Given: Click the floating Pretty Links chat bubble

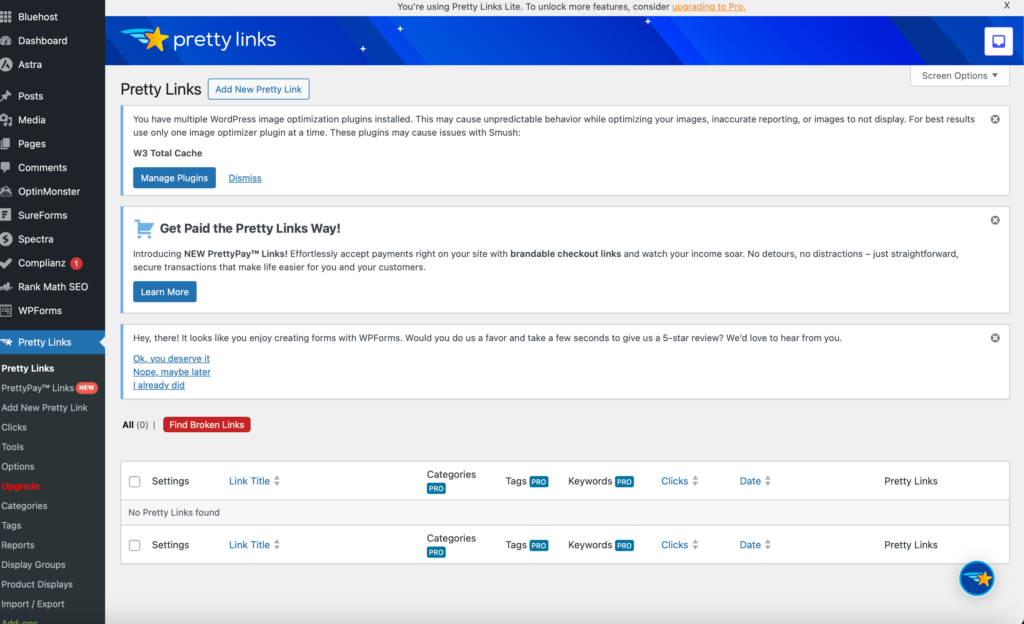Looking at the screenshot, I should (x=977, y=578).
